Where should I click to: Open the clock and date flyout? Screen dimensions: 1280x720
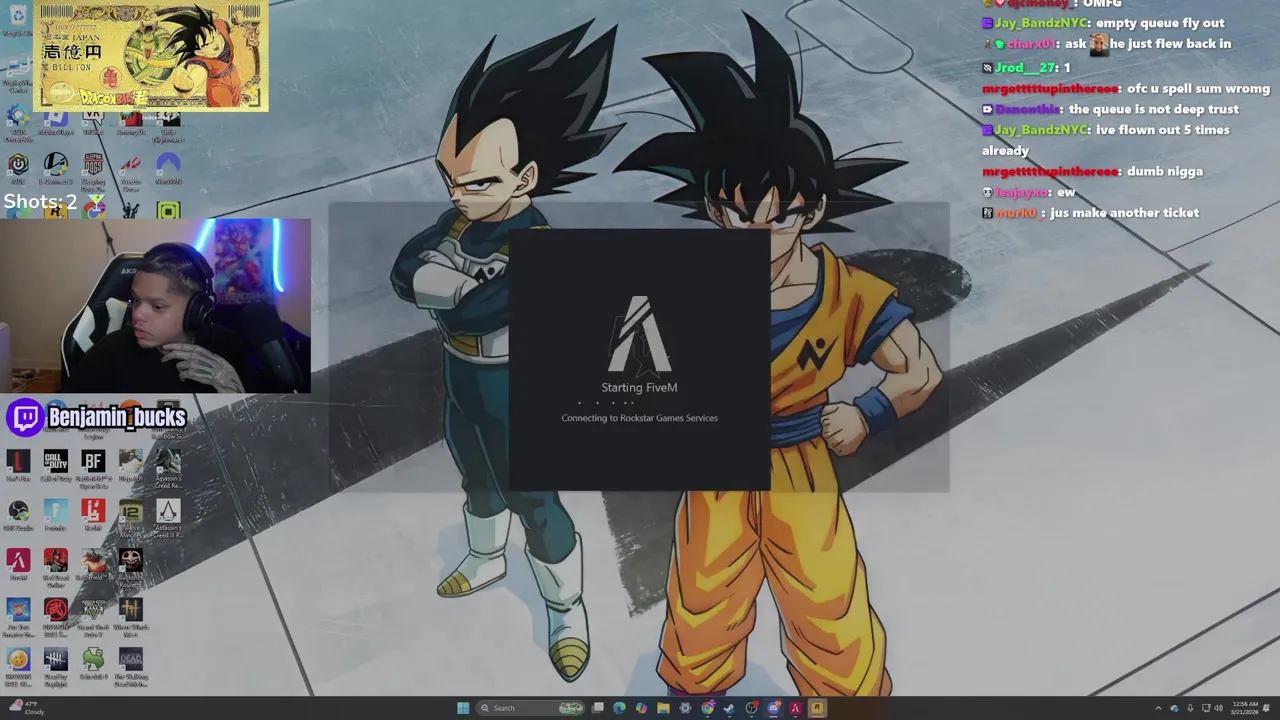click(x=1246, y=708)
